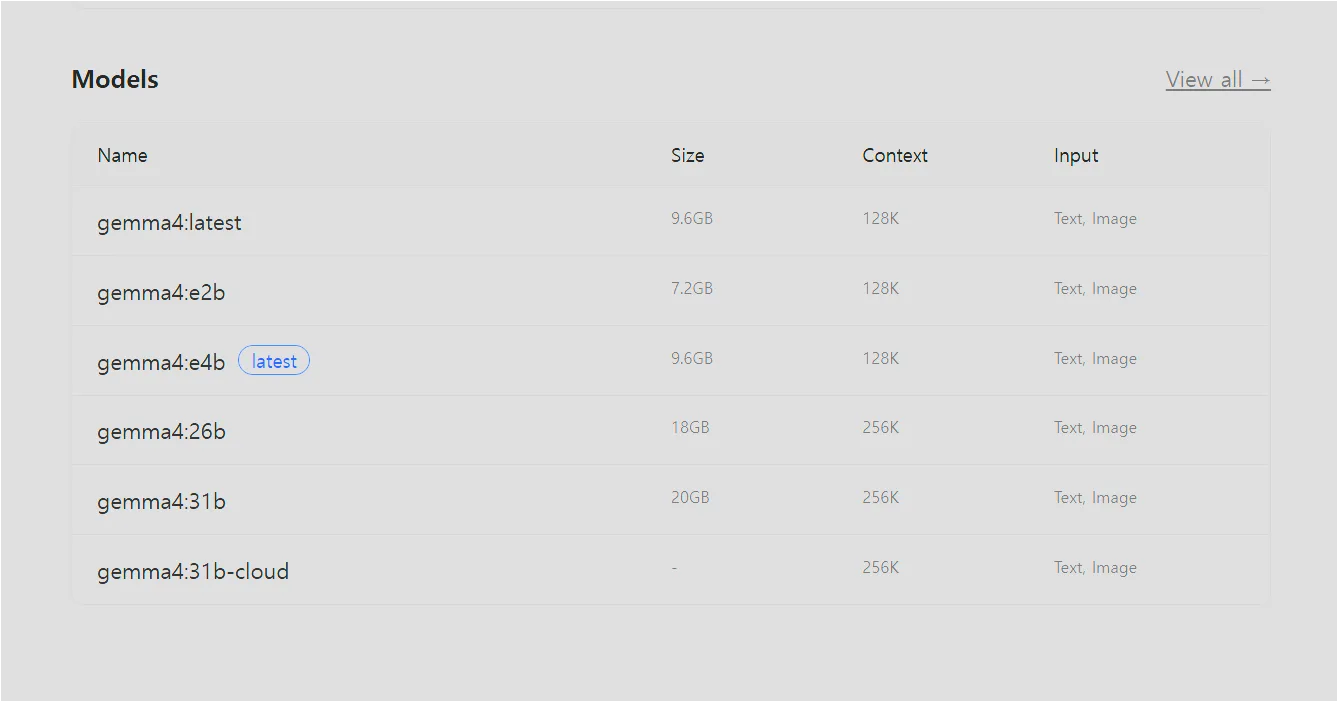Click the Models section heading
Screen dimensions: 1338x702
[115, 80]
